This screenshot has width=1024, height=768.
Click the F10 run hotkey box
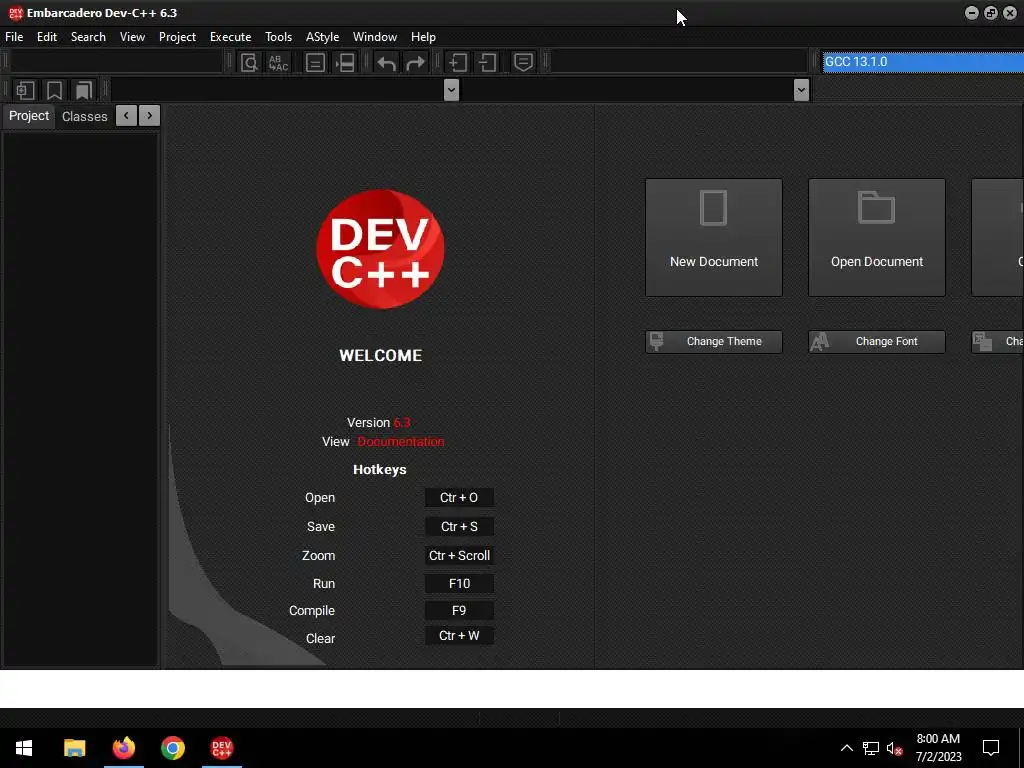click(459, 584)
